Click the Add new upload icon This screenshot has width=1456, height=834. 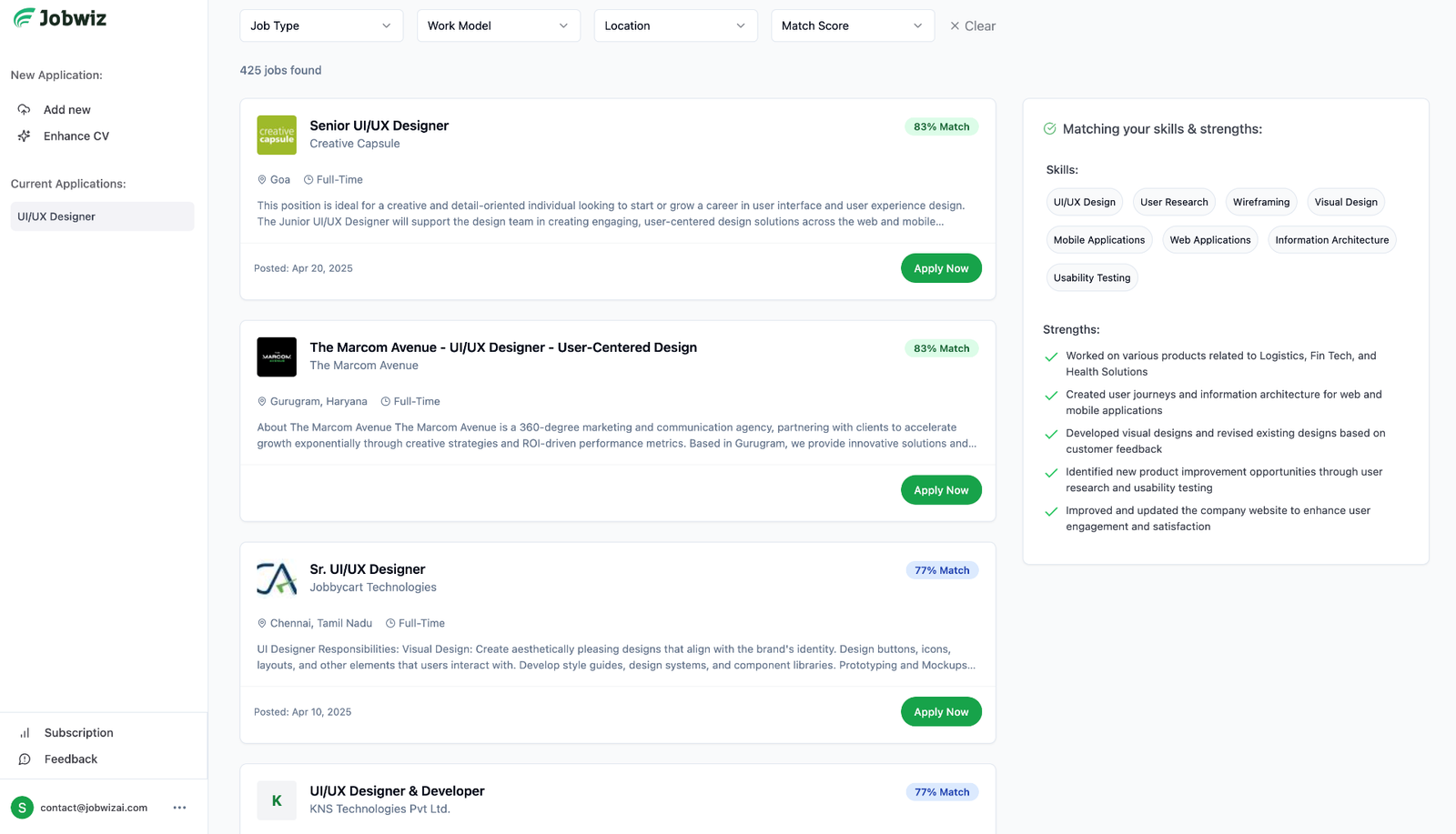point(25,110)
